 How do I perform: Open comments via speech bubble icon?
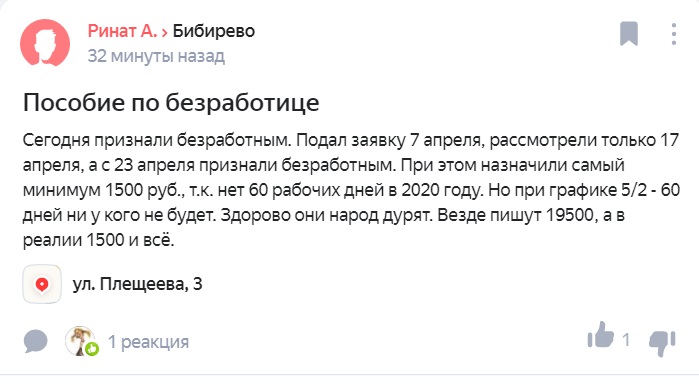coord(35,341)
